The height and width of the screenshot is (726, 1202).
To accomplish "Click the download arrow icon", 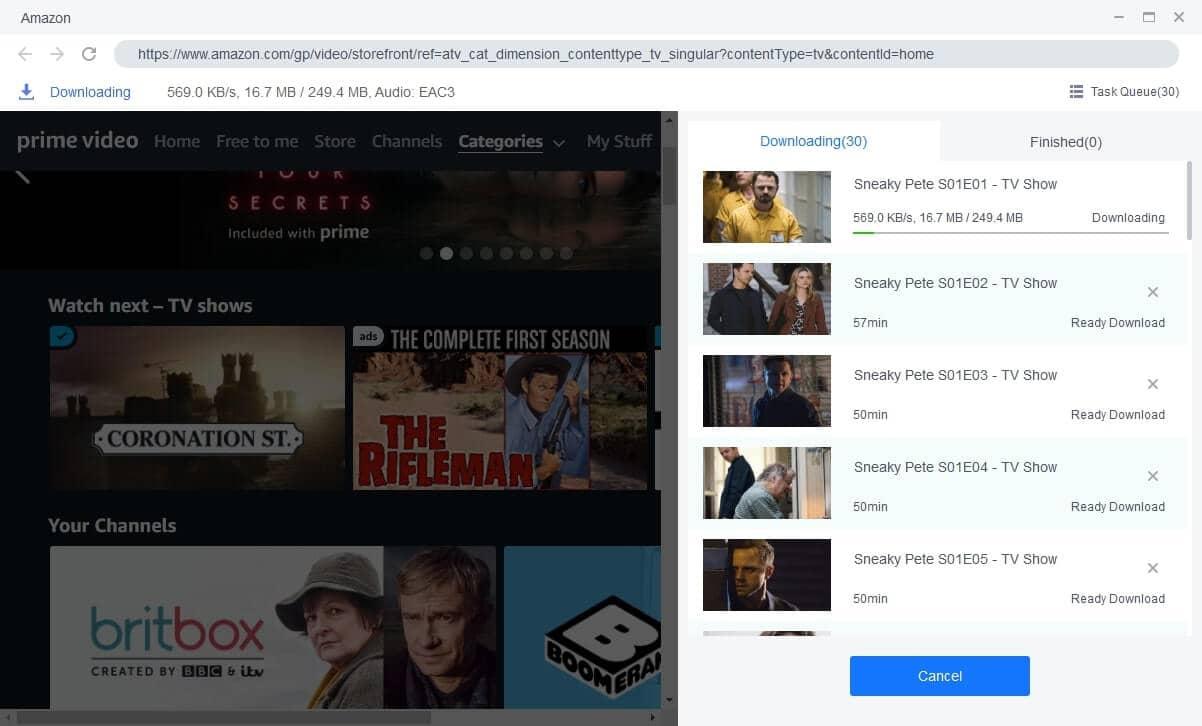I will tap(27, 92).
